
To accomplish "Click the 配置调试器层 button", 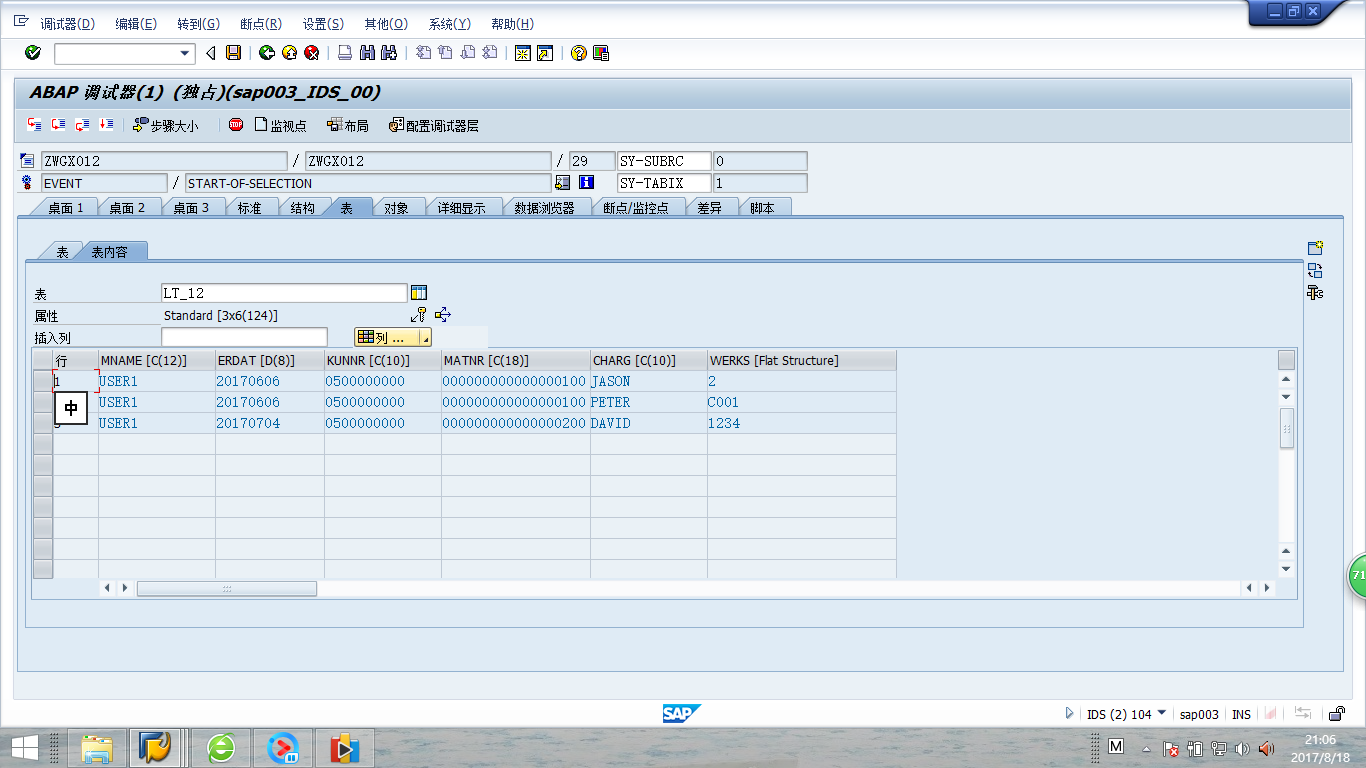I will (434, 125).
